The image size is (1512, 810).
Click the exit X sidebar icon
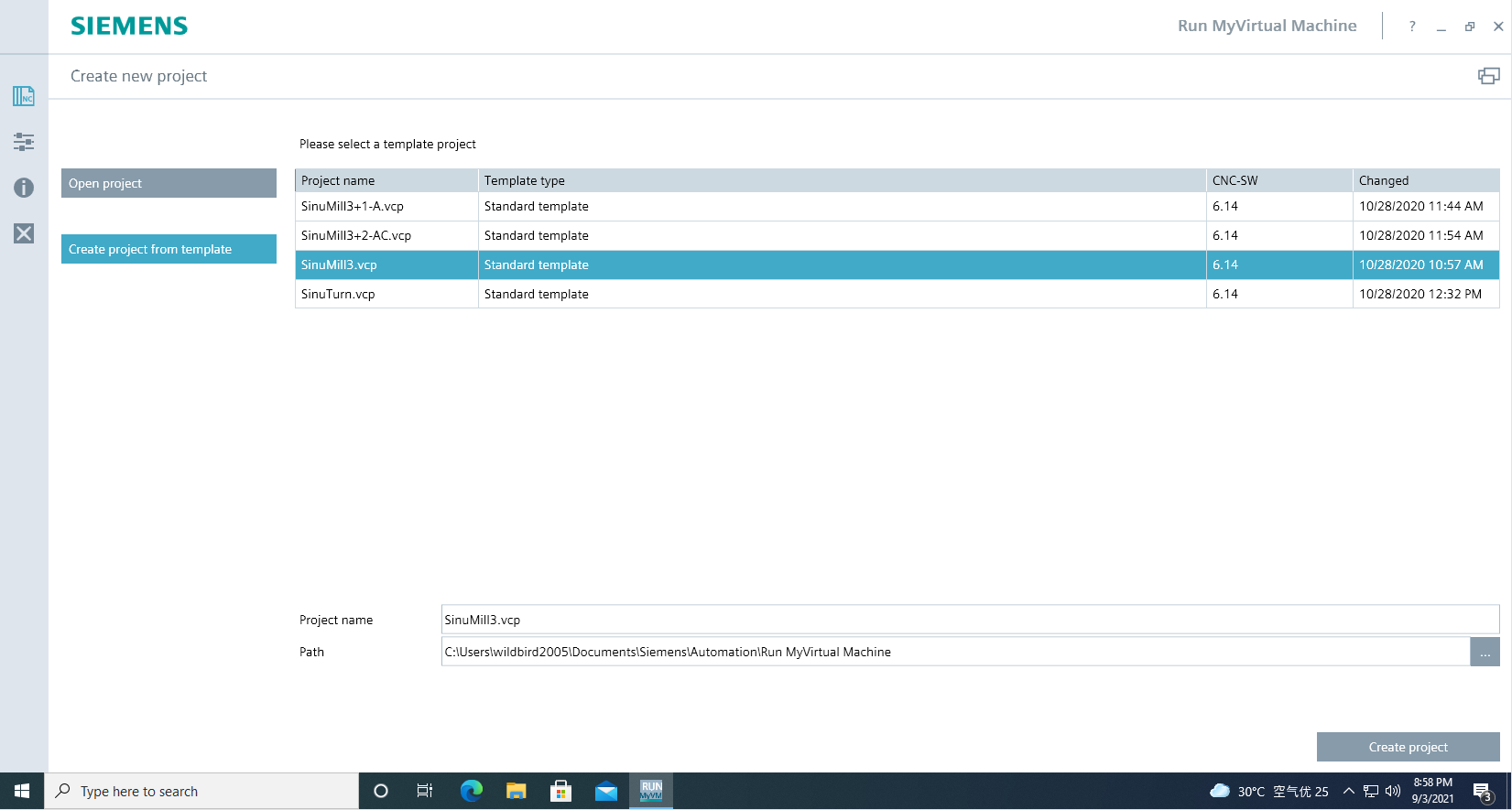24,233
